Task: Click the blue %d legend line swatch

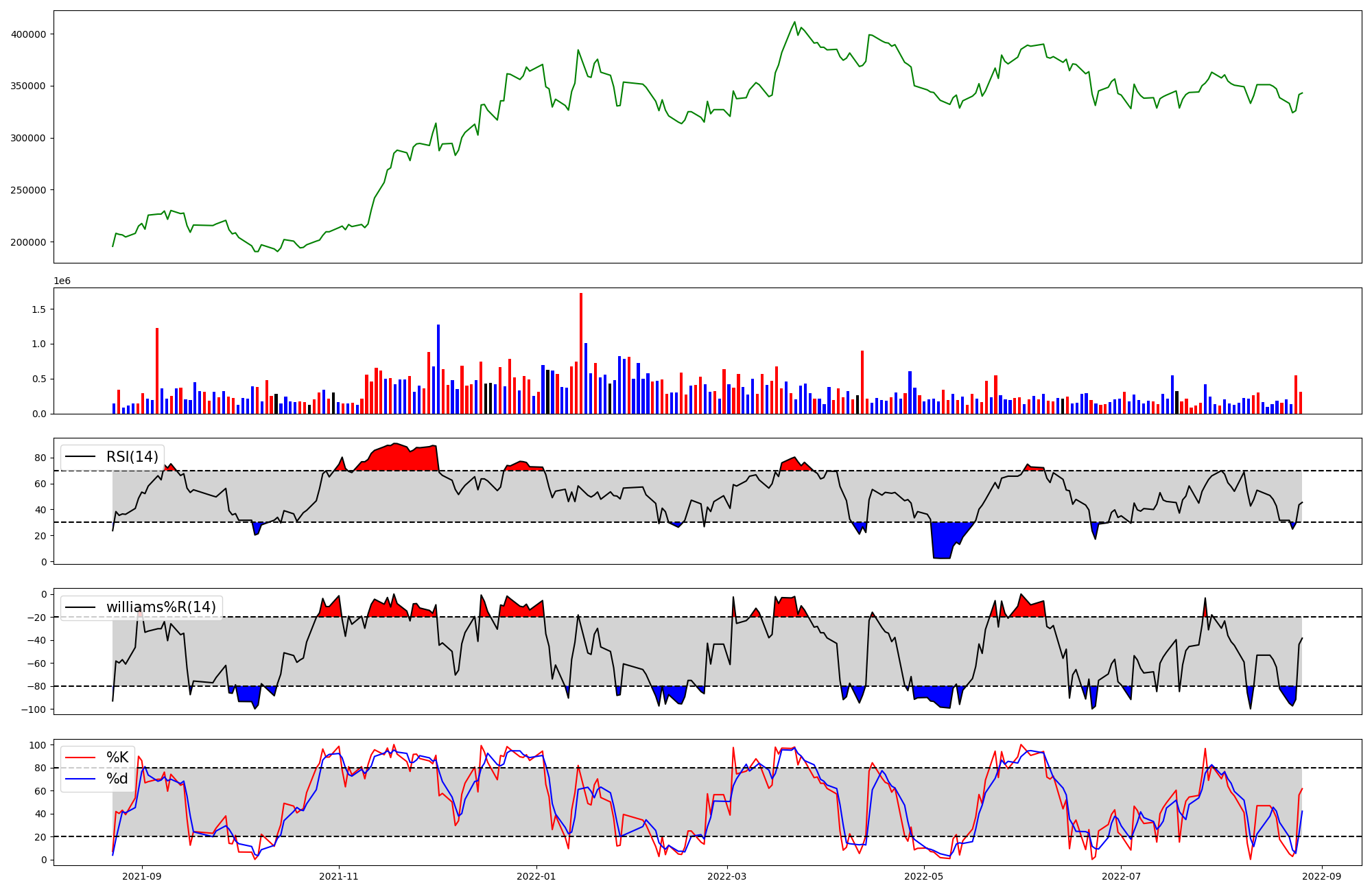Action: point(80,779)
